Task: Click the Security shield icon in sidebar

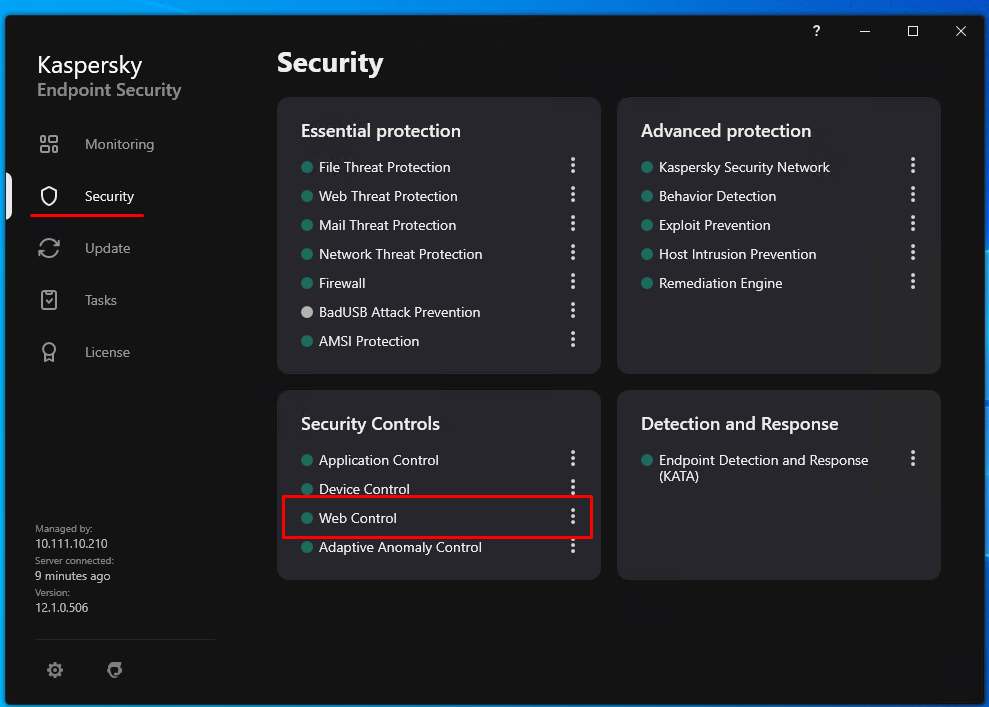Action: pyautogui.click(x=49, y=196)
